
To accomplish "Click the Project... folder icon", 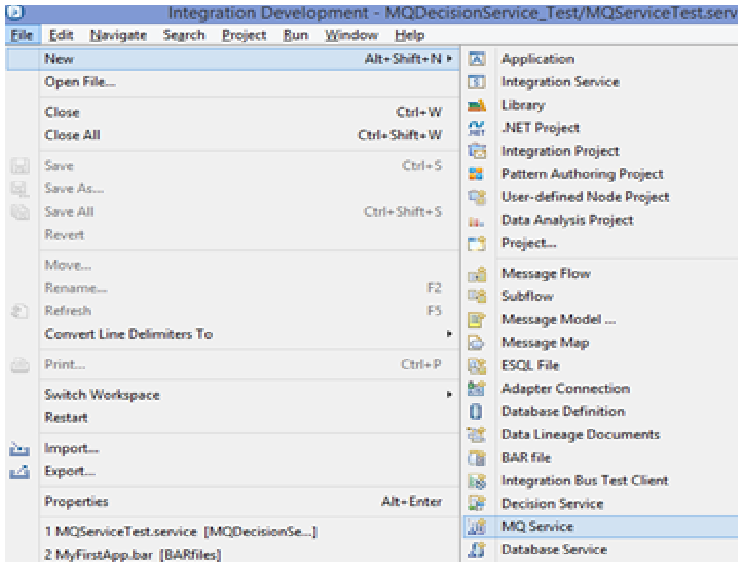I will [x=477, y=243].
